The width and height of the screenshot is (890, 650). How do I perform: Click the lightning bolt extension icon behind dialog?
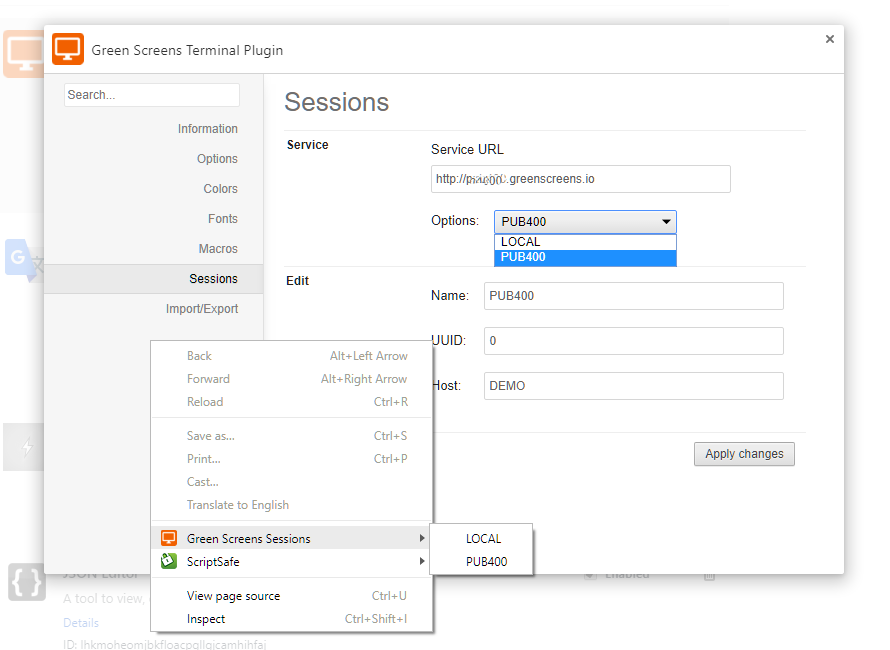pos(23,447)
